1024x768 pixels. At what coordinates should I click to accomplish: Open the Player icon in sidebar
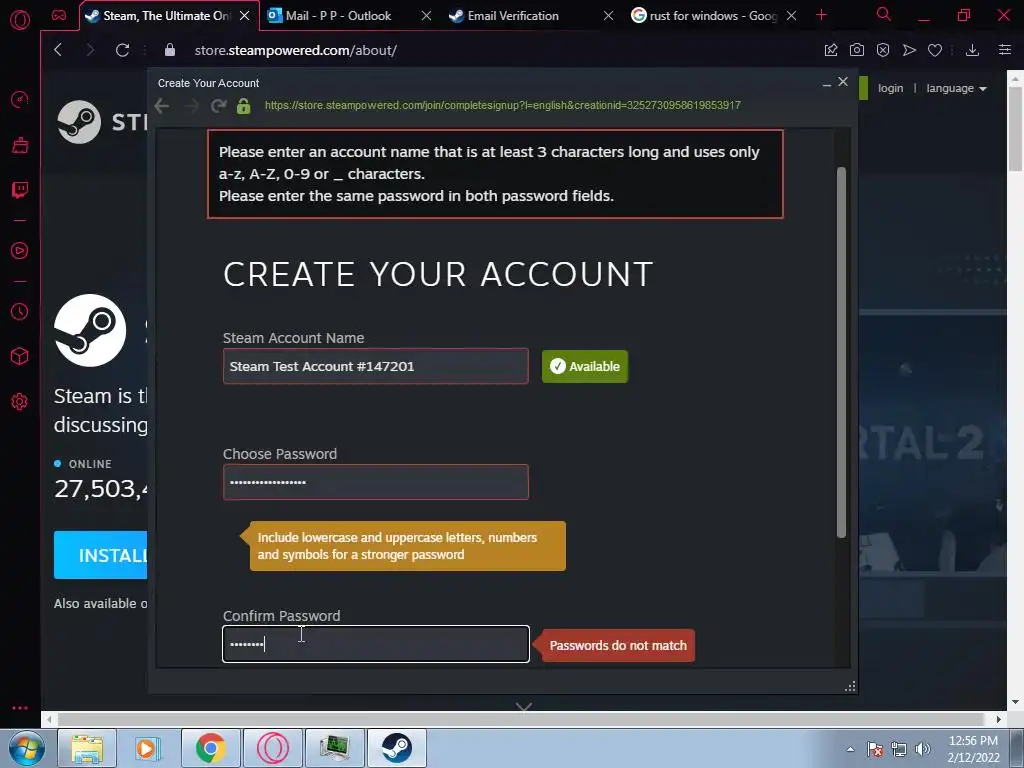[20, 251]
